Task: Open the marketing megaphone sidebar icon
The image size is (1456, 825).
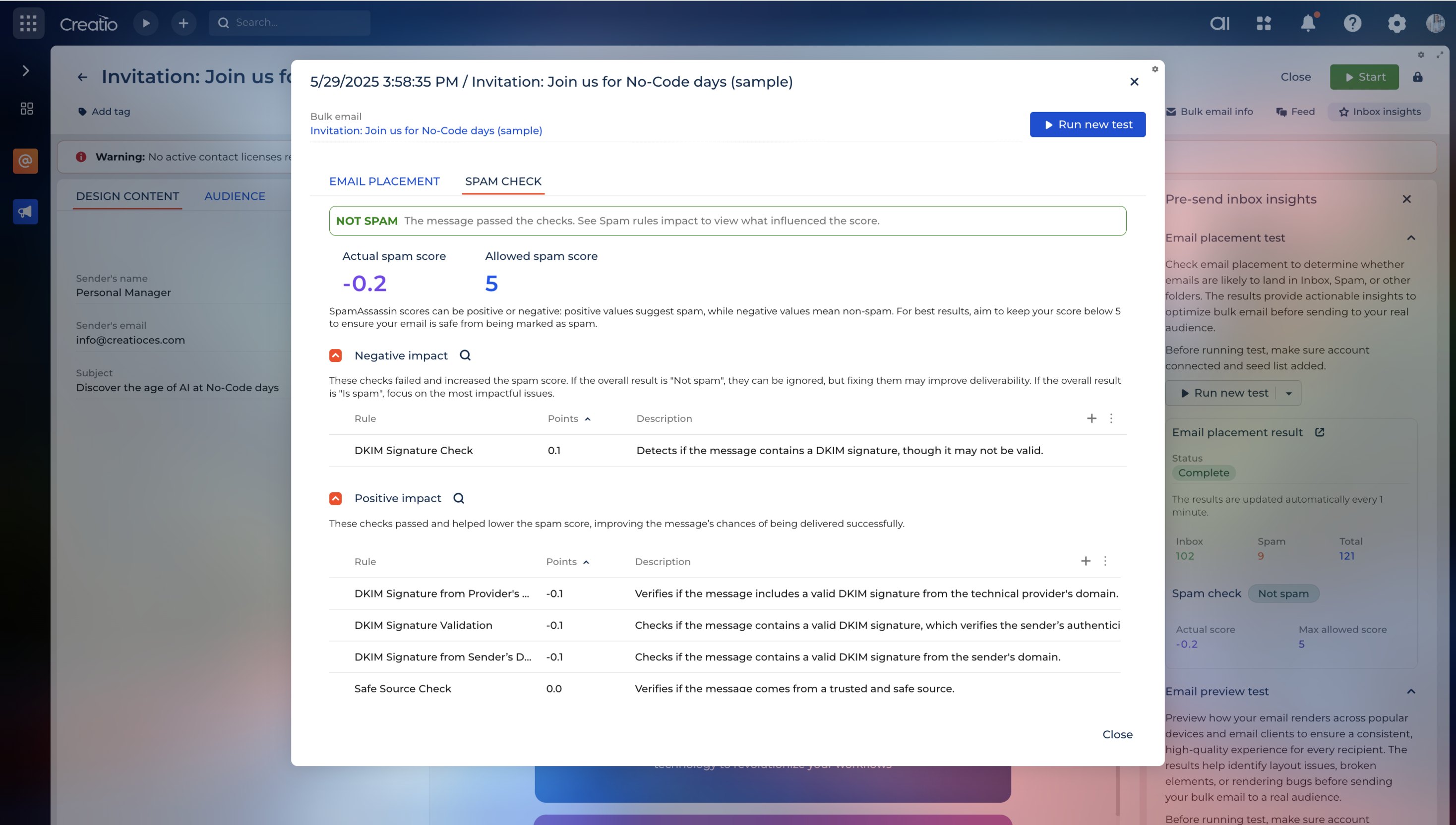Action: (x=25, y=211)
